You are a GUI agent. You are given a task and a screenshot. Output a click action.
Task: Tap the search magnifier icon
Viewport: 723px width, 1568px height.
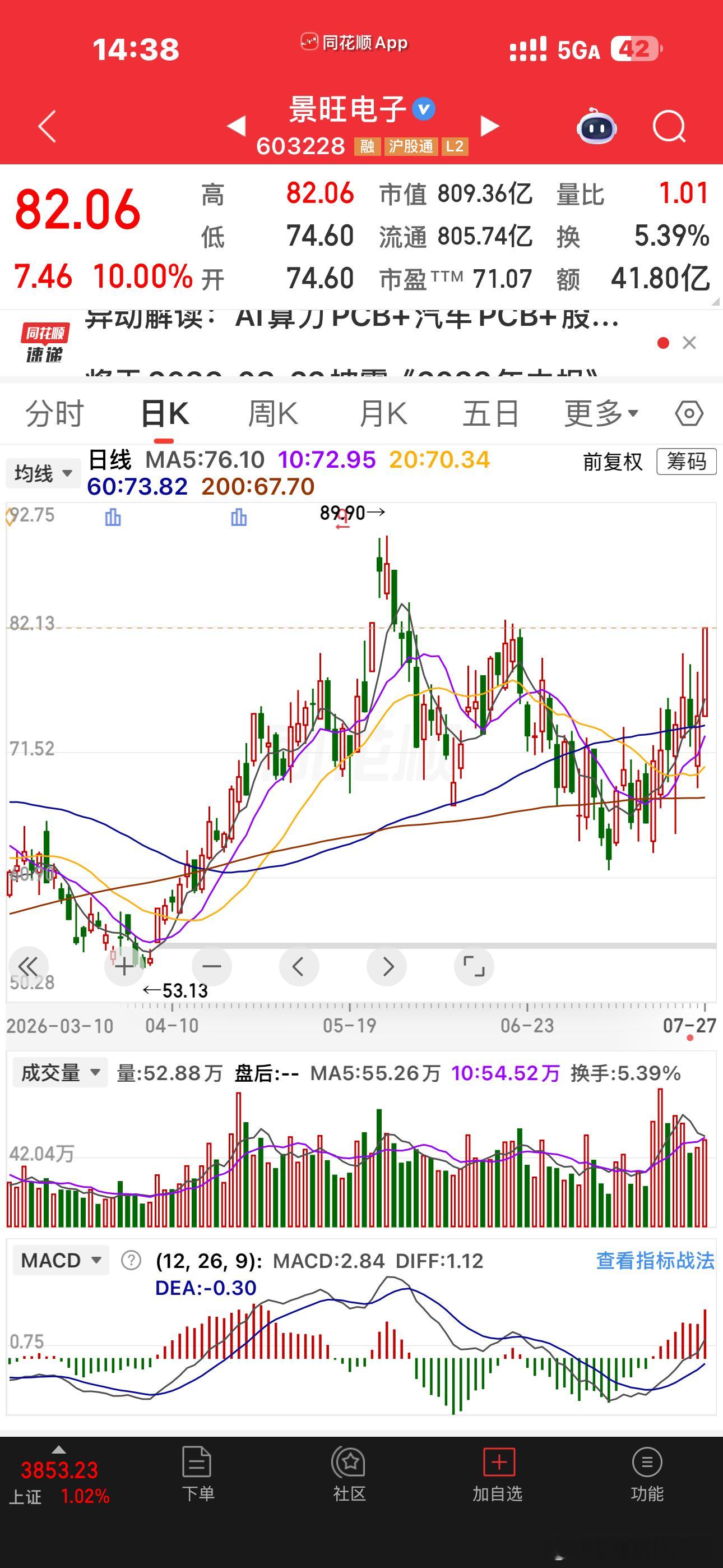669,126
